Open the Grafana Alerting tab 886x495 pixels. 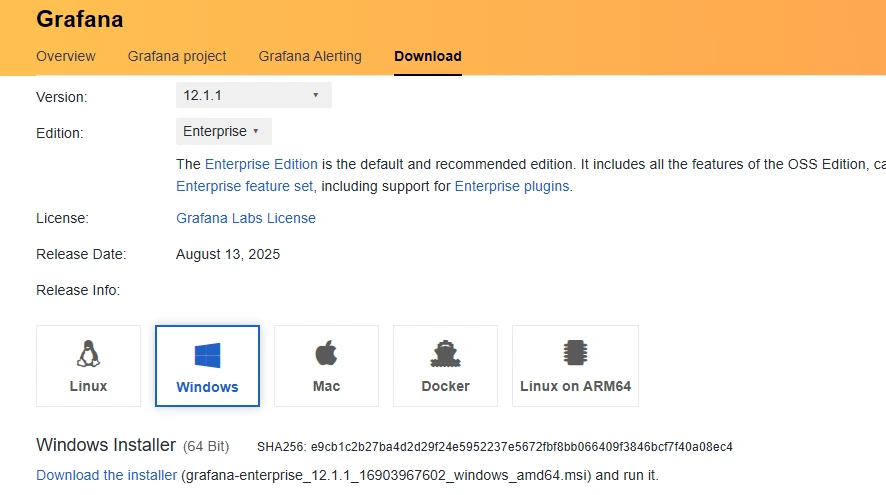(x=310, y=56)
